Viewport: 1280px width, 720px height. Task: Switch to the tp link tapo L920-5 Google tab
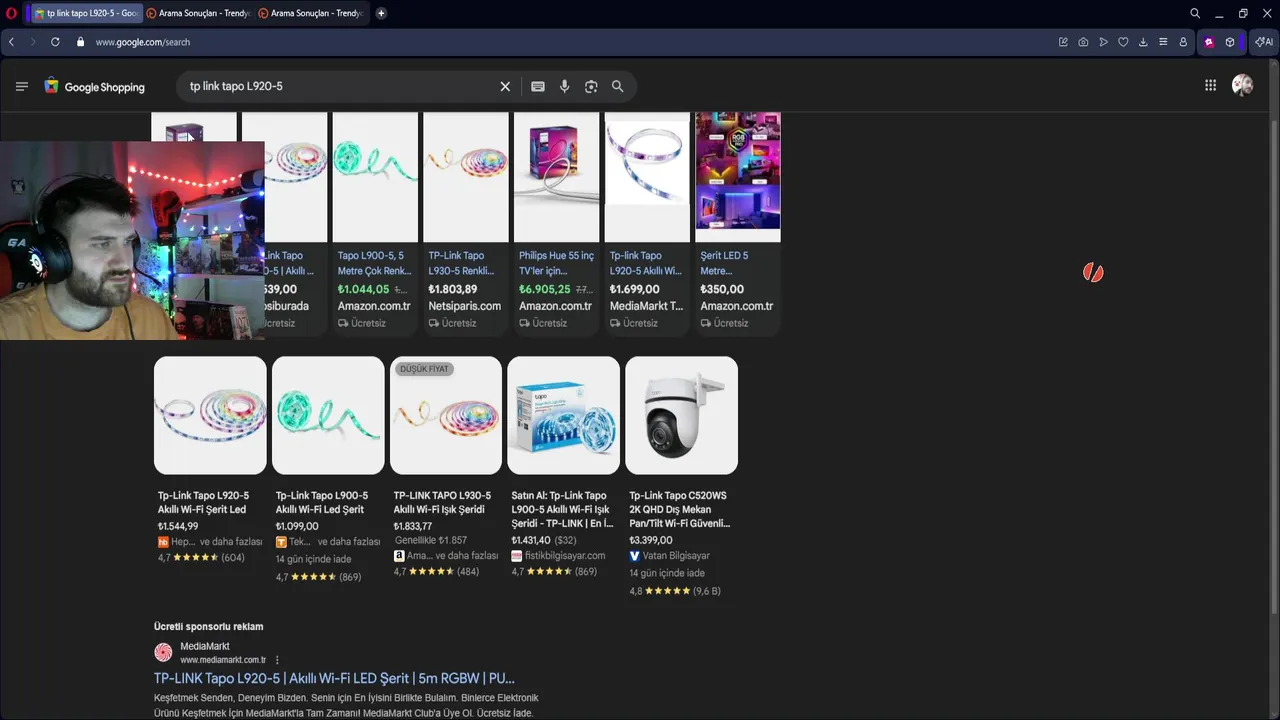[84, 13]
